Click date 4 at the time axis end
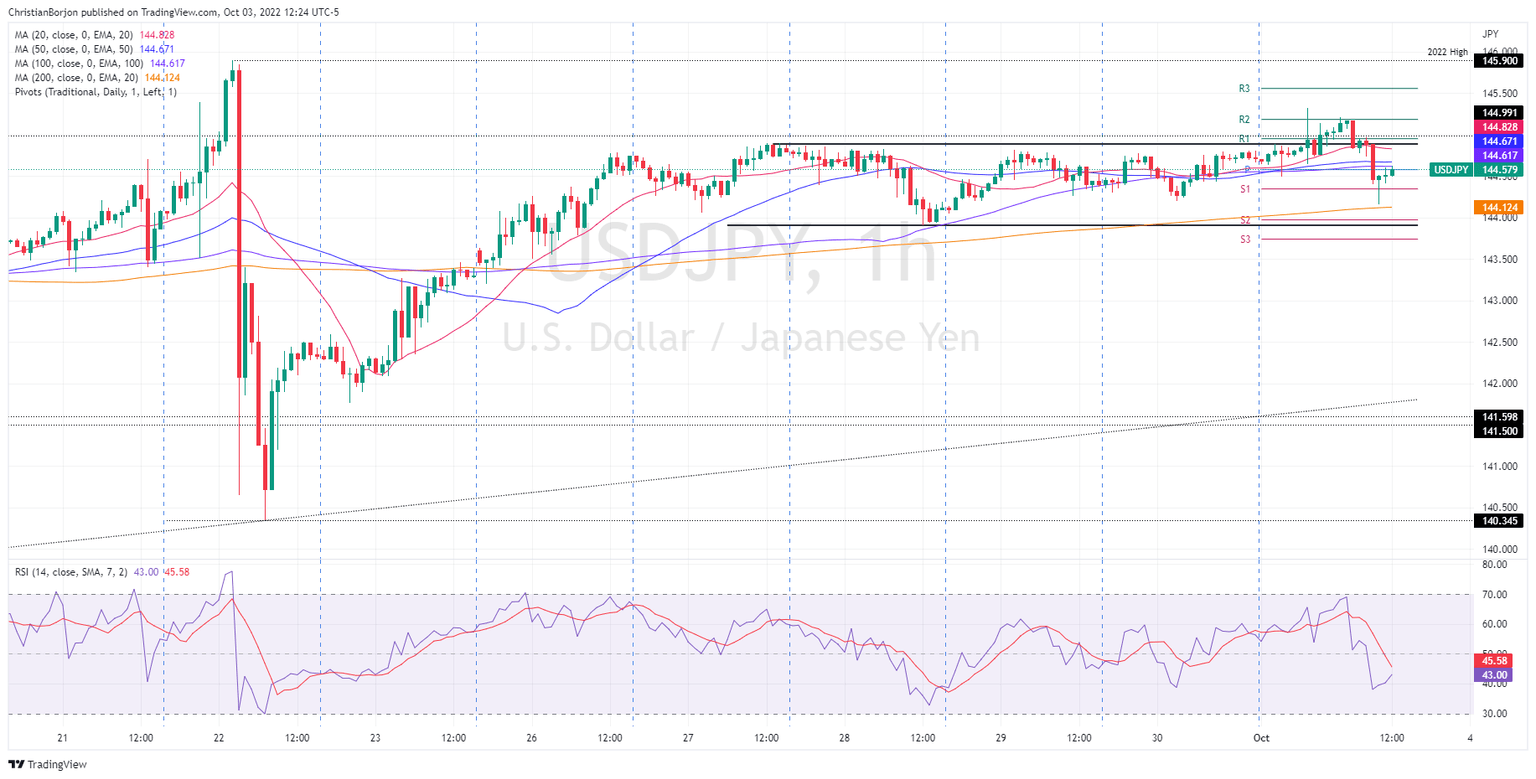The width and height of the screenshot is (1536, 779). point(1469,738)
